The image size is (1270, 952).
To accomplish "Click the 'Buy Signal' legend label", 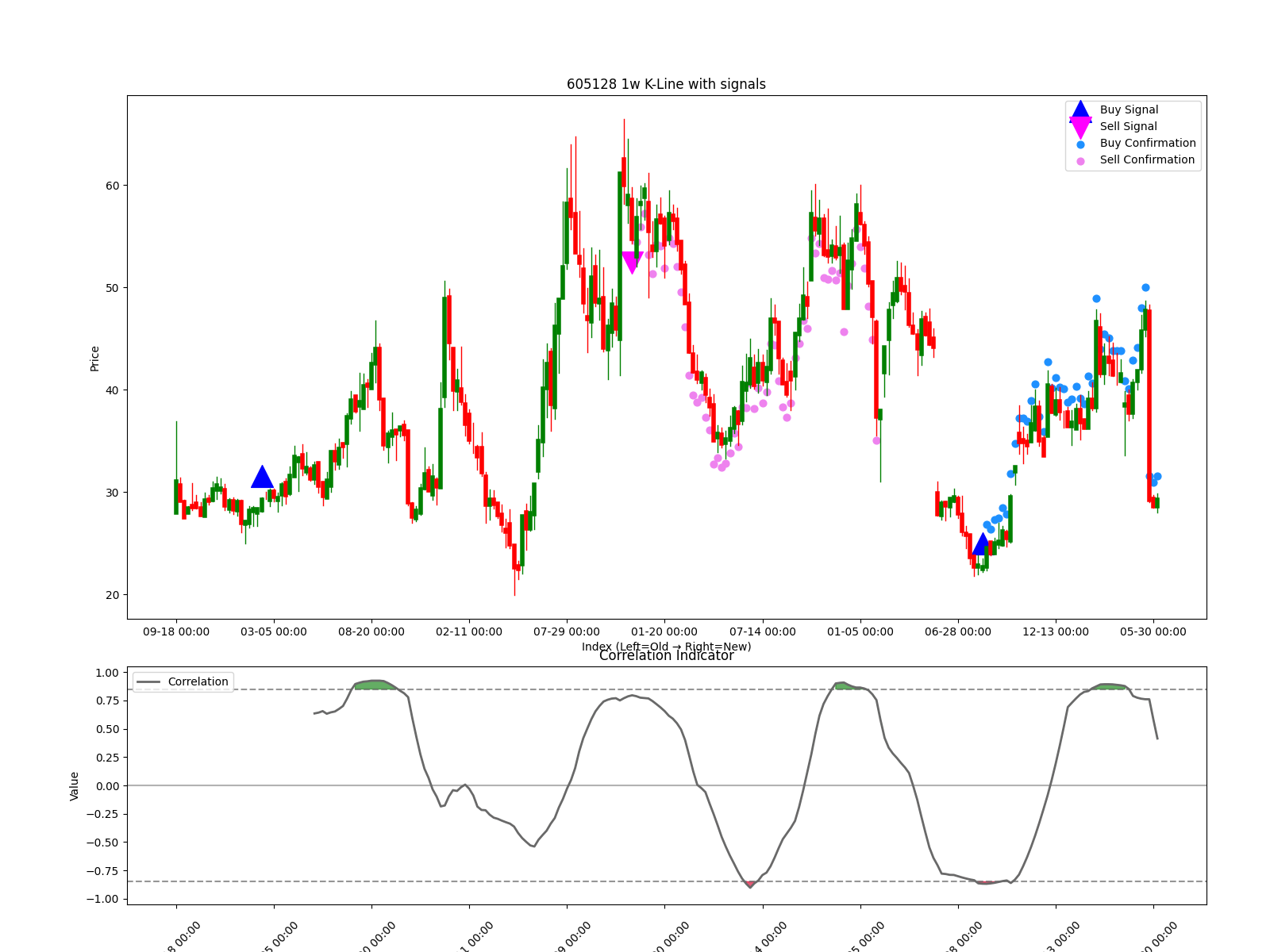I will tap(1129, 109).
